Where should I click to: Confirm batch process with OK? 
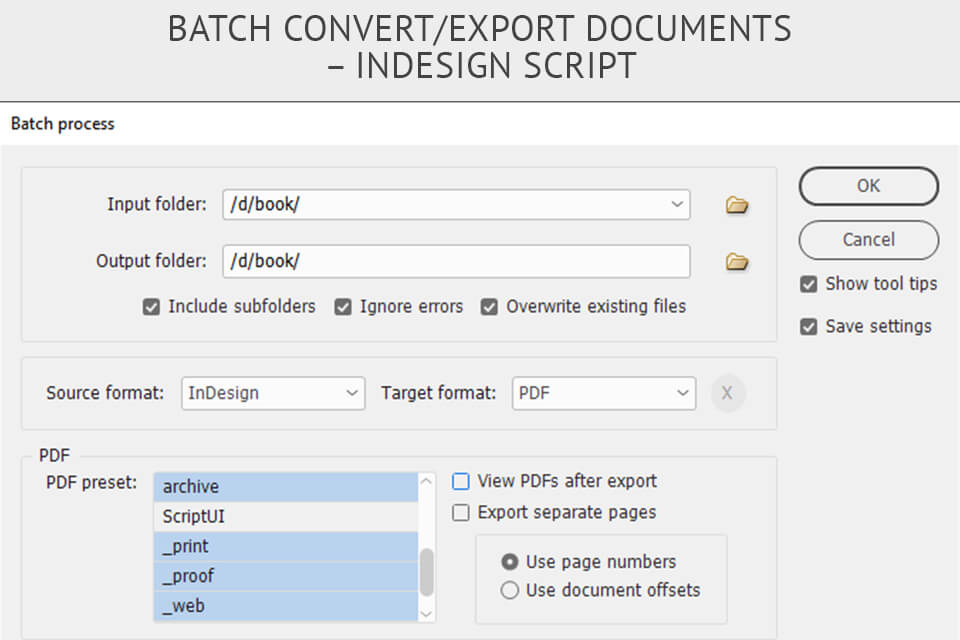[868, 186]
